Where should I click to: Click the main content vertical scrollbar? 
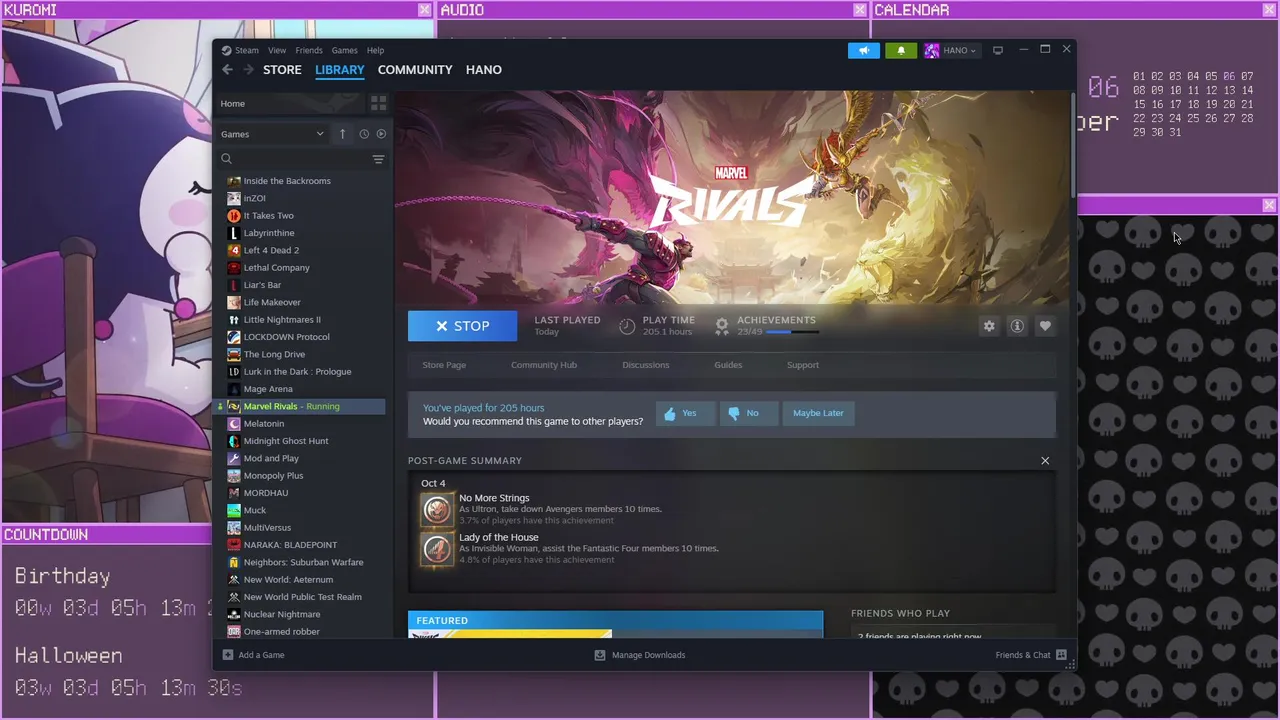pyautogui.click(x=1073, y=145)
